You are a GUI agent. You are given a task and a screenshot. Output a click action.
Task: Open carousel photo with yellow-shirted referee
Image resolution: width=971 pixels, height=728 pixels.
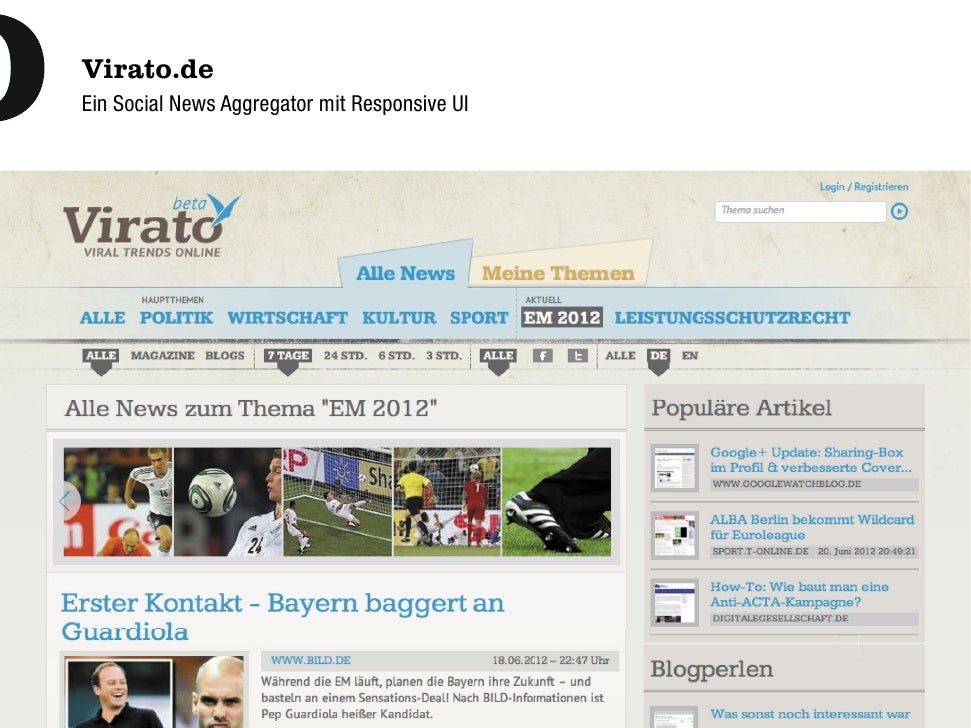pos(447,501)
